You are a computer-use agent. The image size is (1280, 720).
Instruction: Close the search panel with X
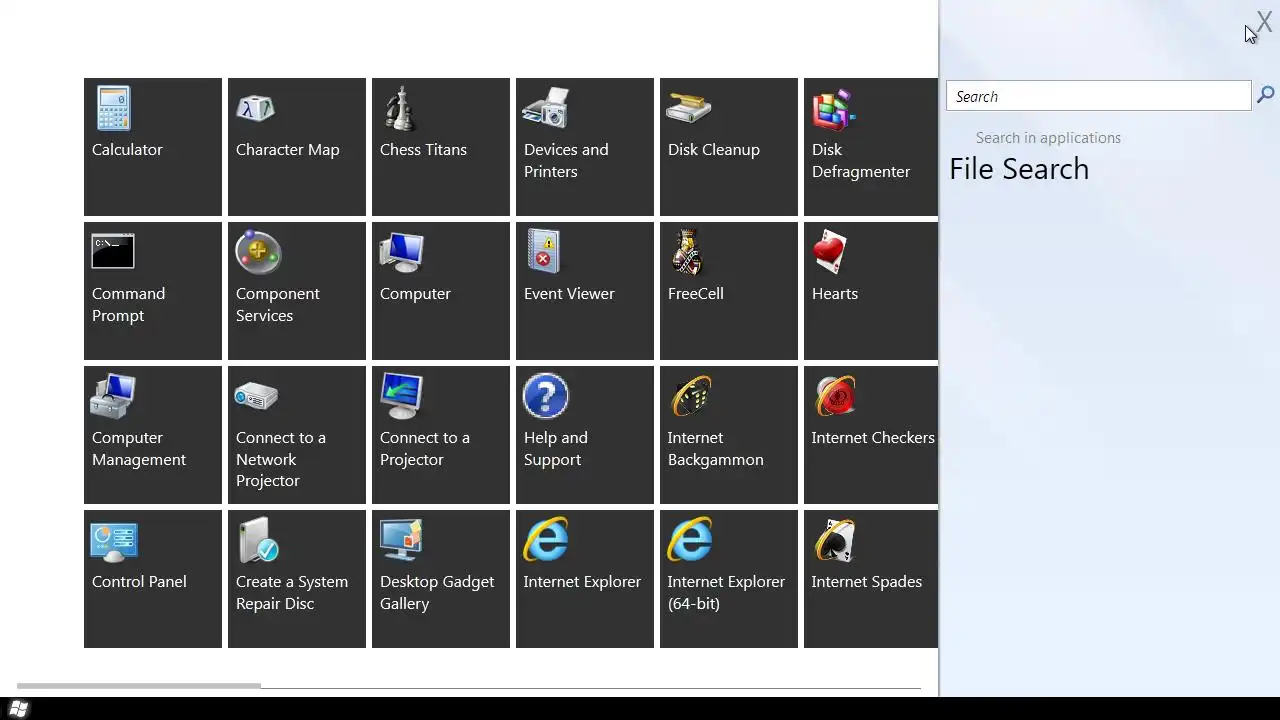click(x=1264, y=23)
